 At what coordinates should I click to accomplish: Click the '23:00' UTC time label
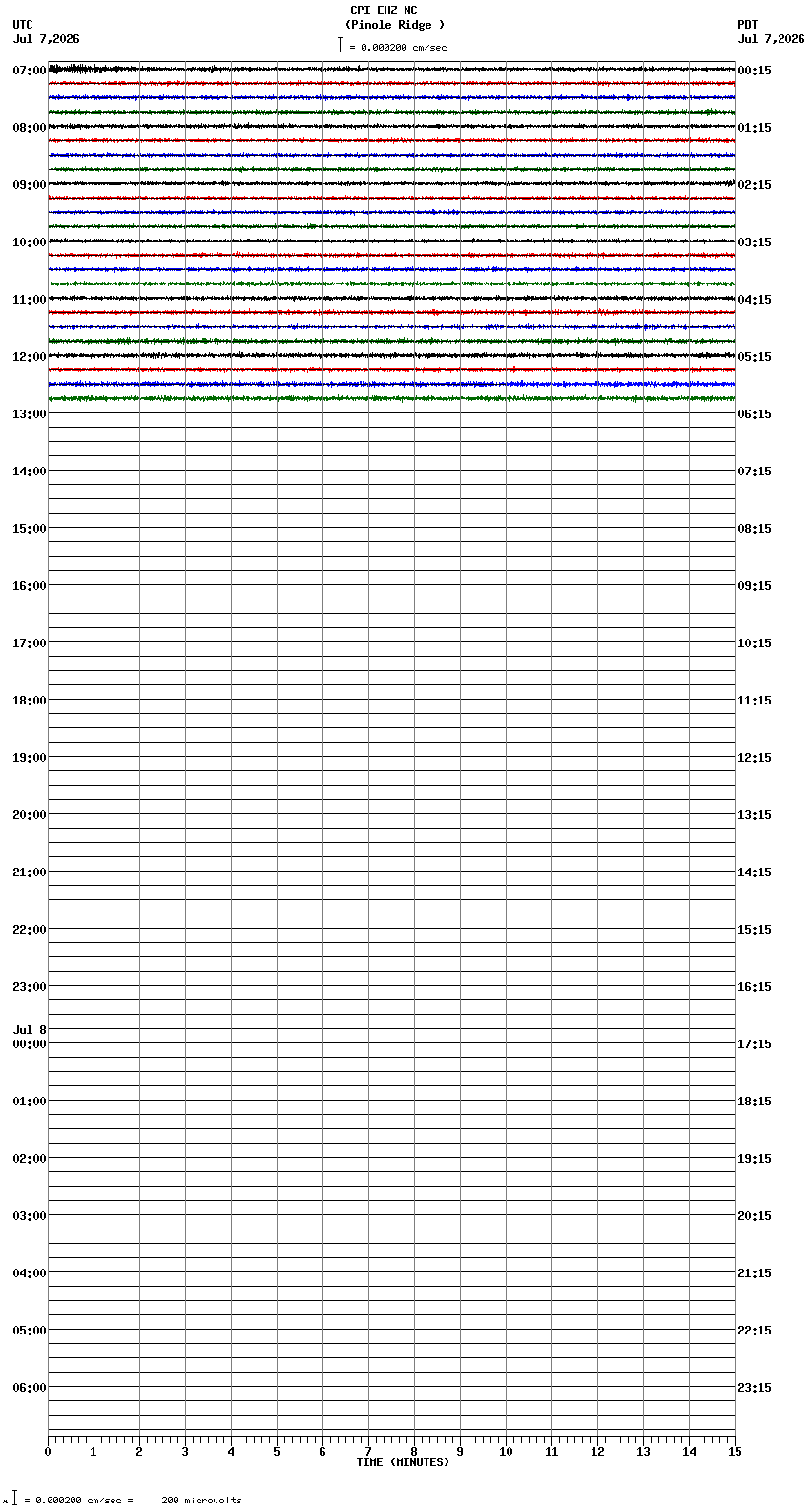coord(30,987)
